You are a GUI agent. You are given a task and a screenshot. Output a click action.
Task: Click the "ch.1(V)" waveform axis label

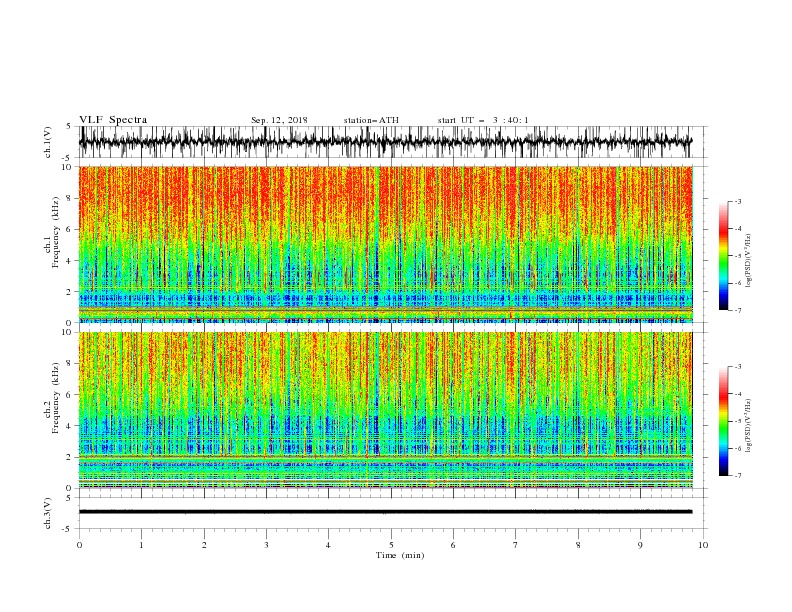[x=48, y=142]
